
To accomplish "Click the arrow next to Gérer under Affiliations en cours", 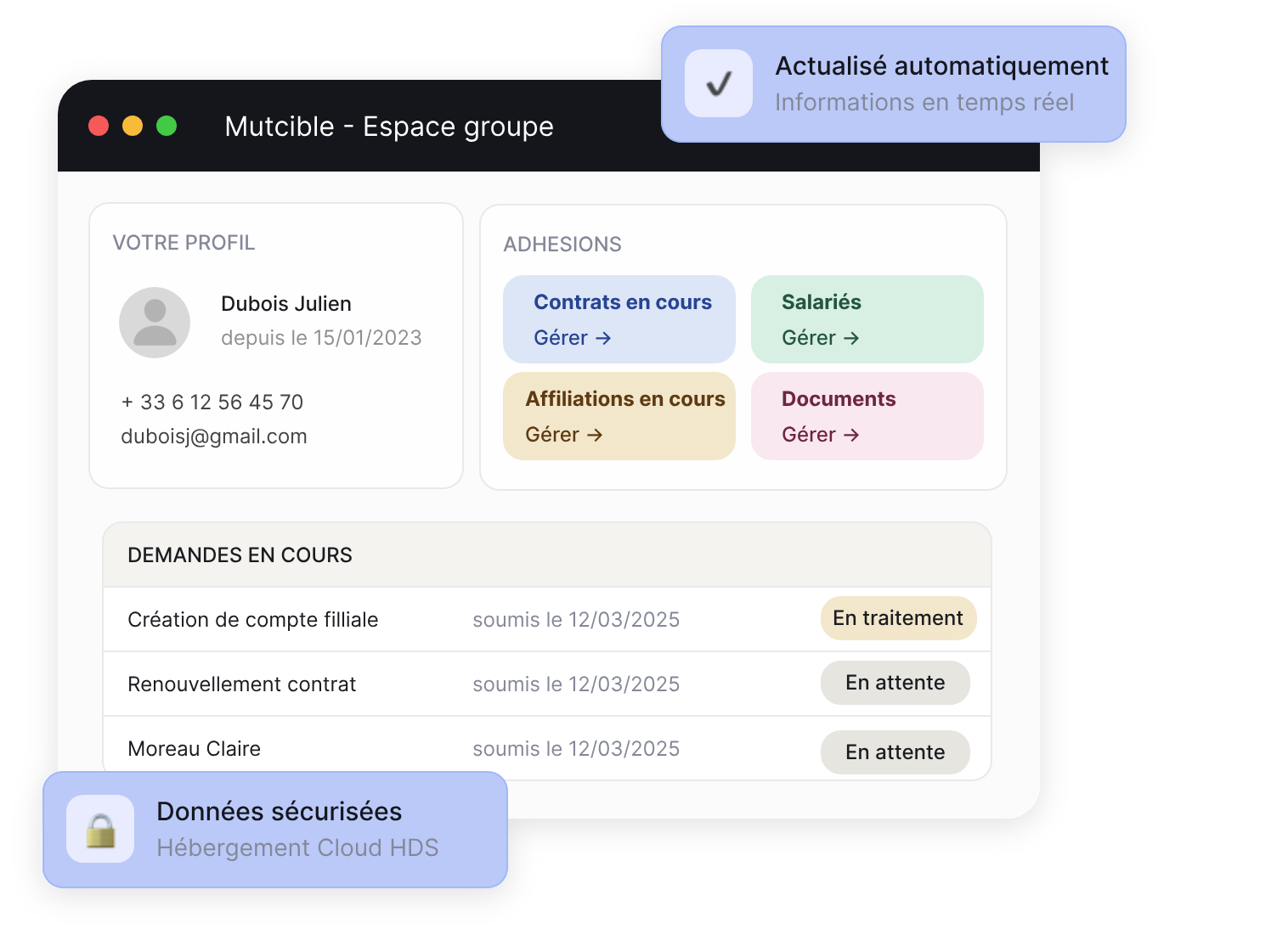I will pos(595,435).
